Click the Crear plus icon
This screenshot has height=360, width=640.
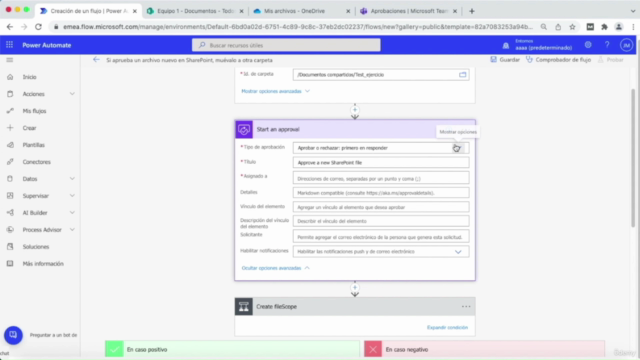[x=10, y=128]
